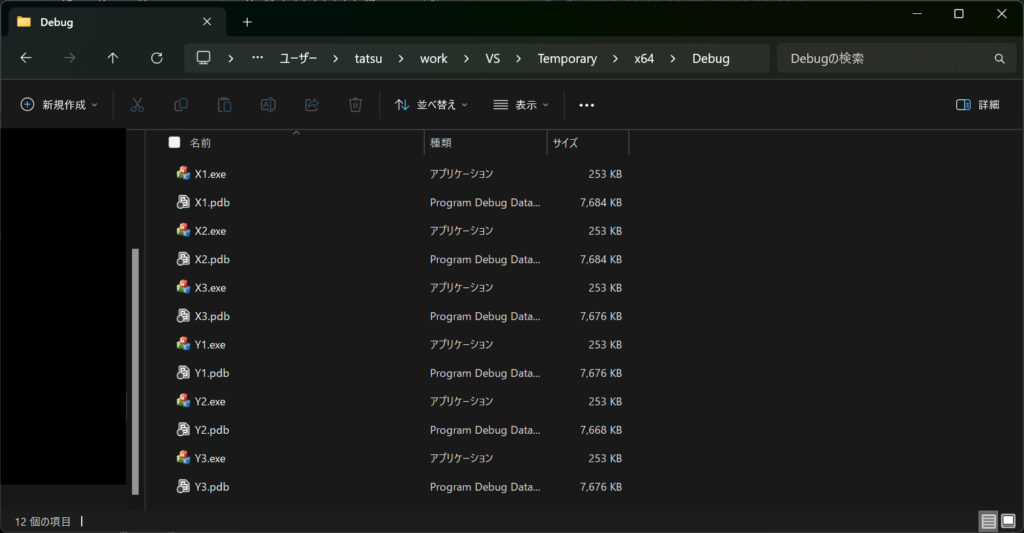Expand the 並べ替え sort dropdown
This screenshot has width=1024, height=533.
[431, 104]
